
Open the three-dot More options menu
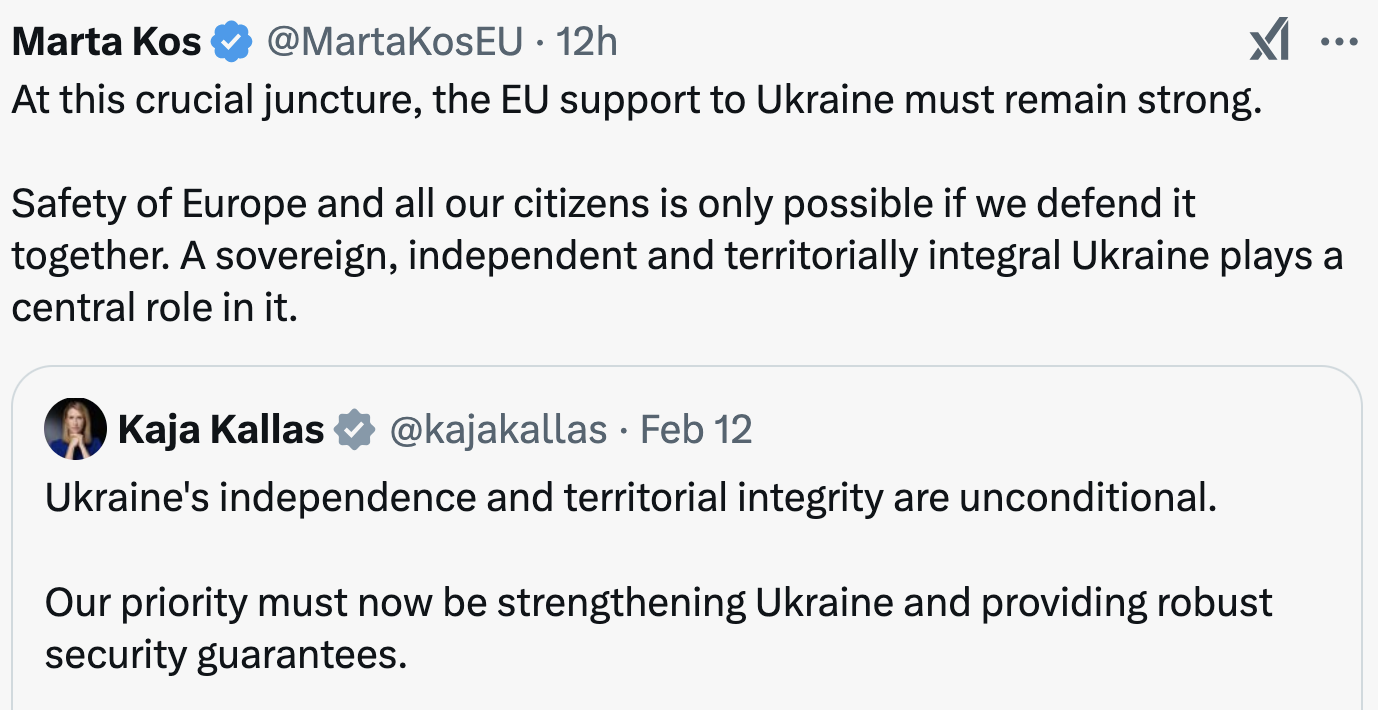click(1339, 42)
